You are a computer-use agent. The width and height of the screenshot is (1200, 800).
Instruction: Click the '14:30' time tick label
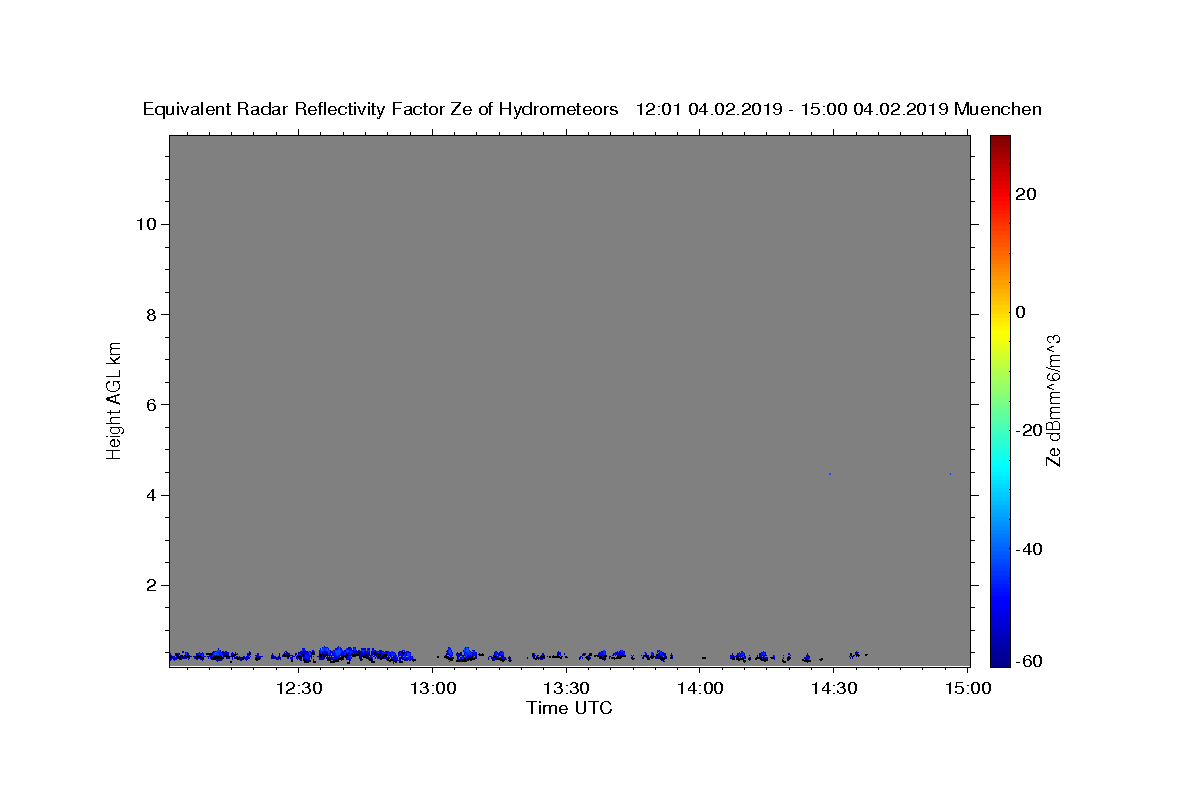pyautogui.click(x=834, y=688)
